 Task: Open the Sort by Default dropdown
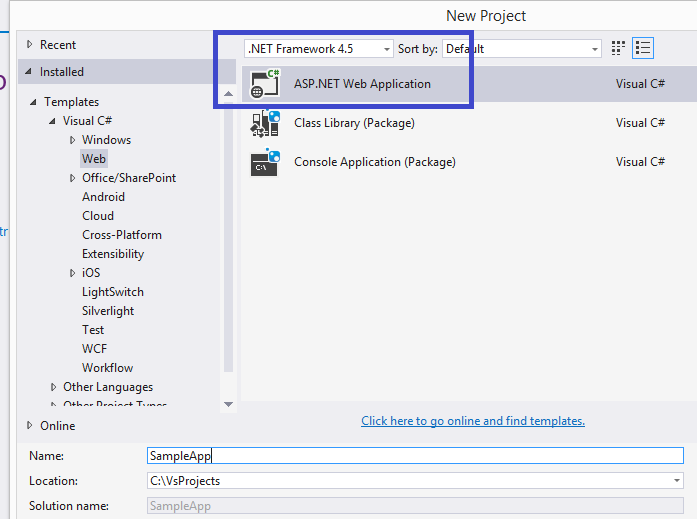(x=522, y=48)
